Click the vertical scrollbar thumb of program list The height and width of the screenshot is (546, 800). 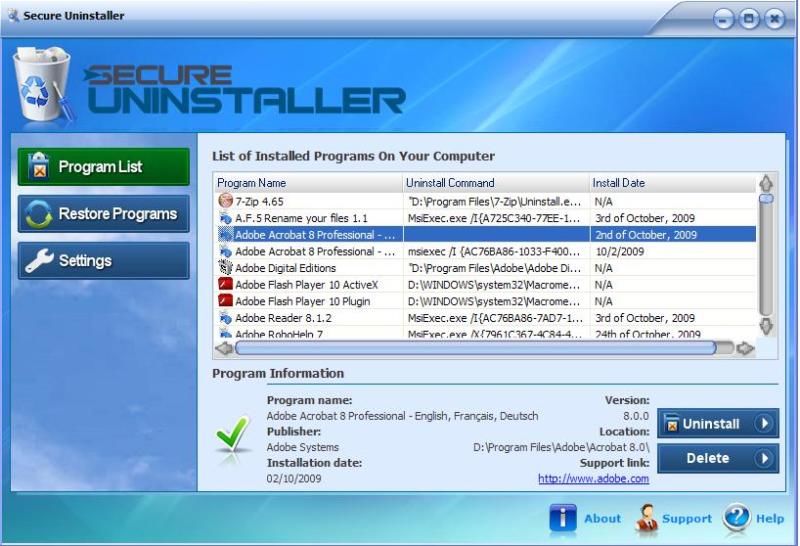point(766,198)
